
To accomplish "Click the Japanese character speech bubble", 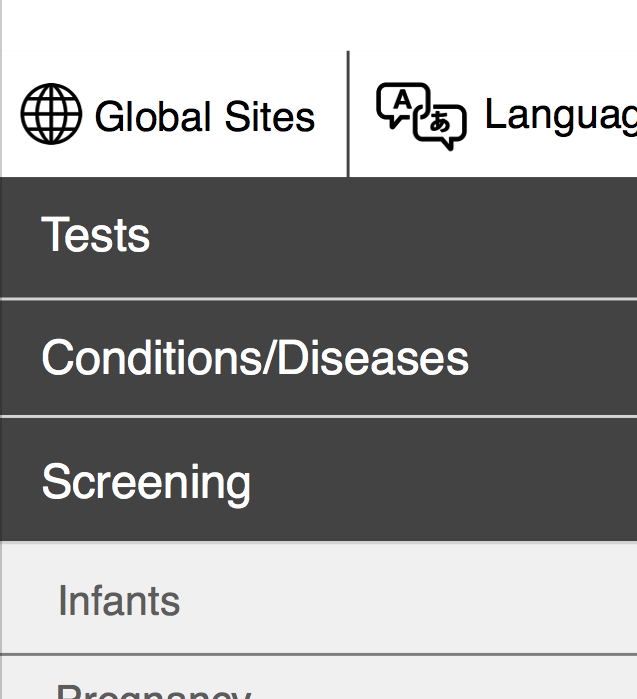I will tap(440, 127).
